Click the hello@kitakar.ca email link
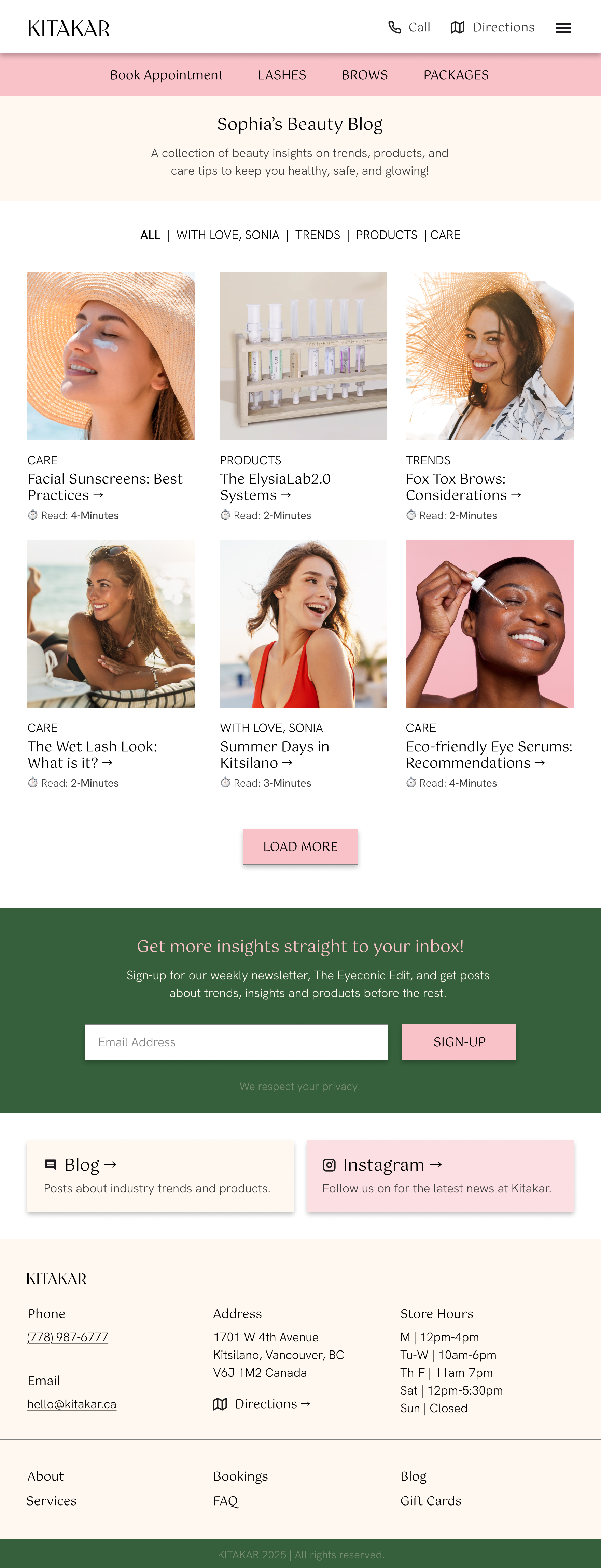Viewport: 601px width, 1568px height. point(72,1404)
